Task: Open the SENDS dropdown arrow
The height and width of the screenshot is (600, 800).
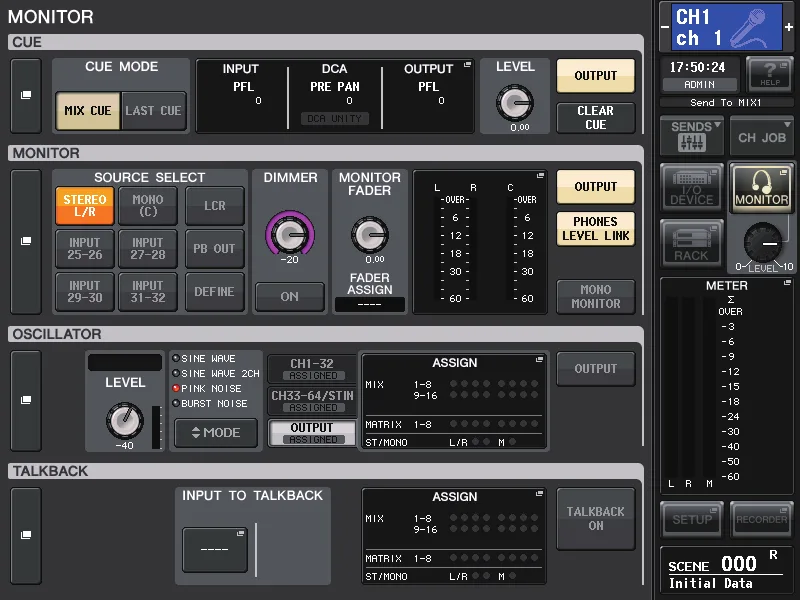Action: point(717,124)
